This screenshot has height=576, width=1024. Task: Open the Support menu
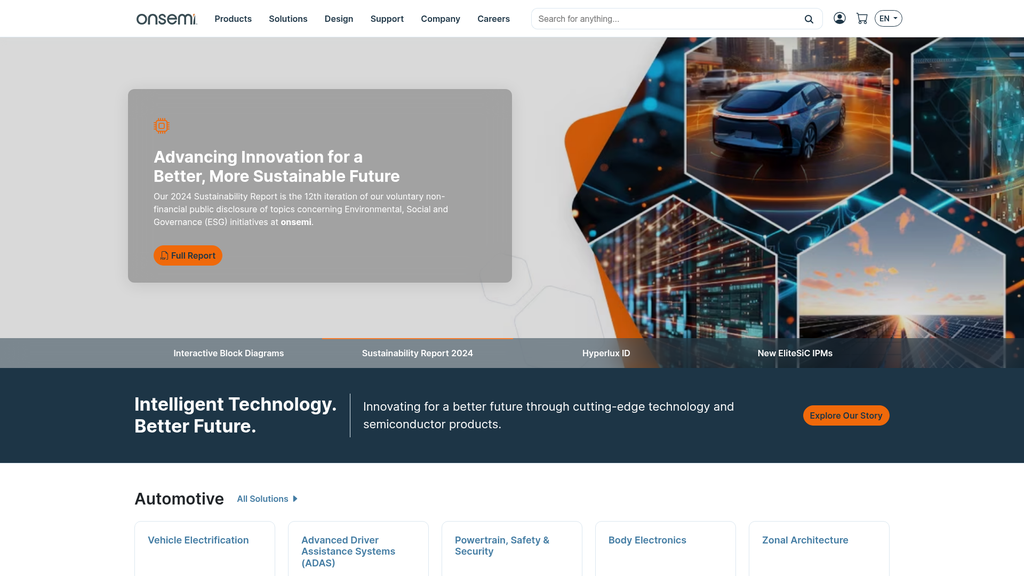coord(387,19)
